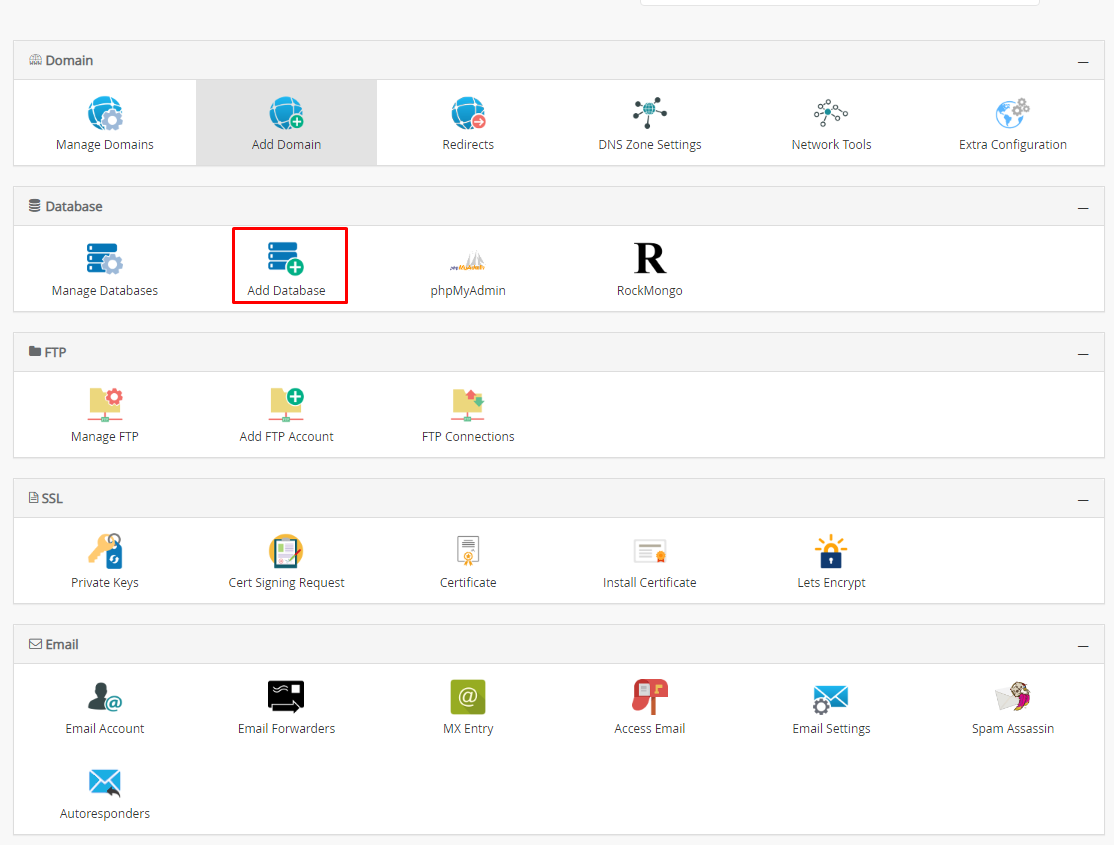Click the Email Forwarders label
1114x845 pixels.
pos(286,728)
